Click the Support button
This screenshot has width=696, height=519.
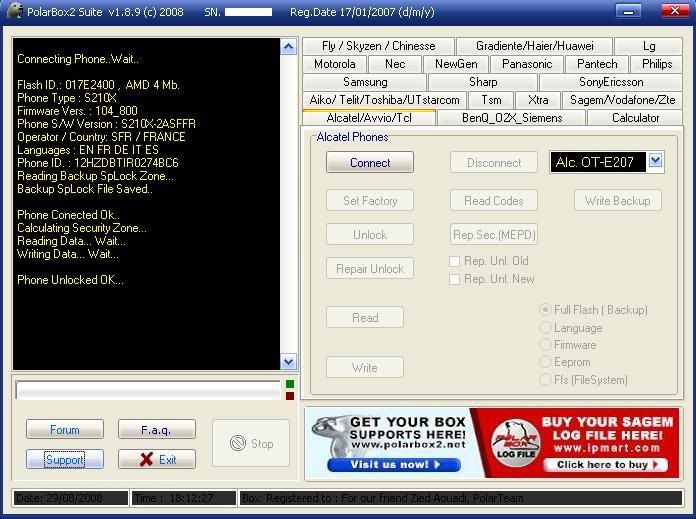[65, 459]
